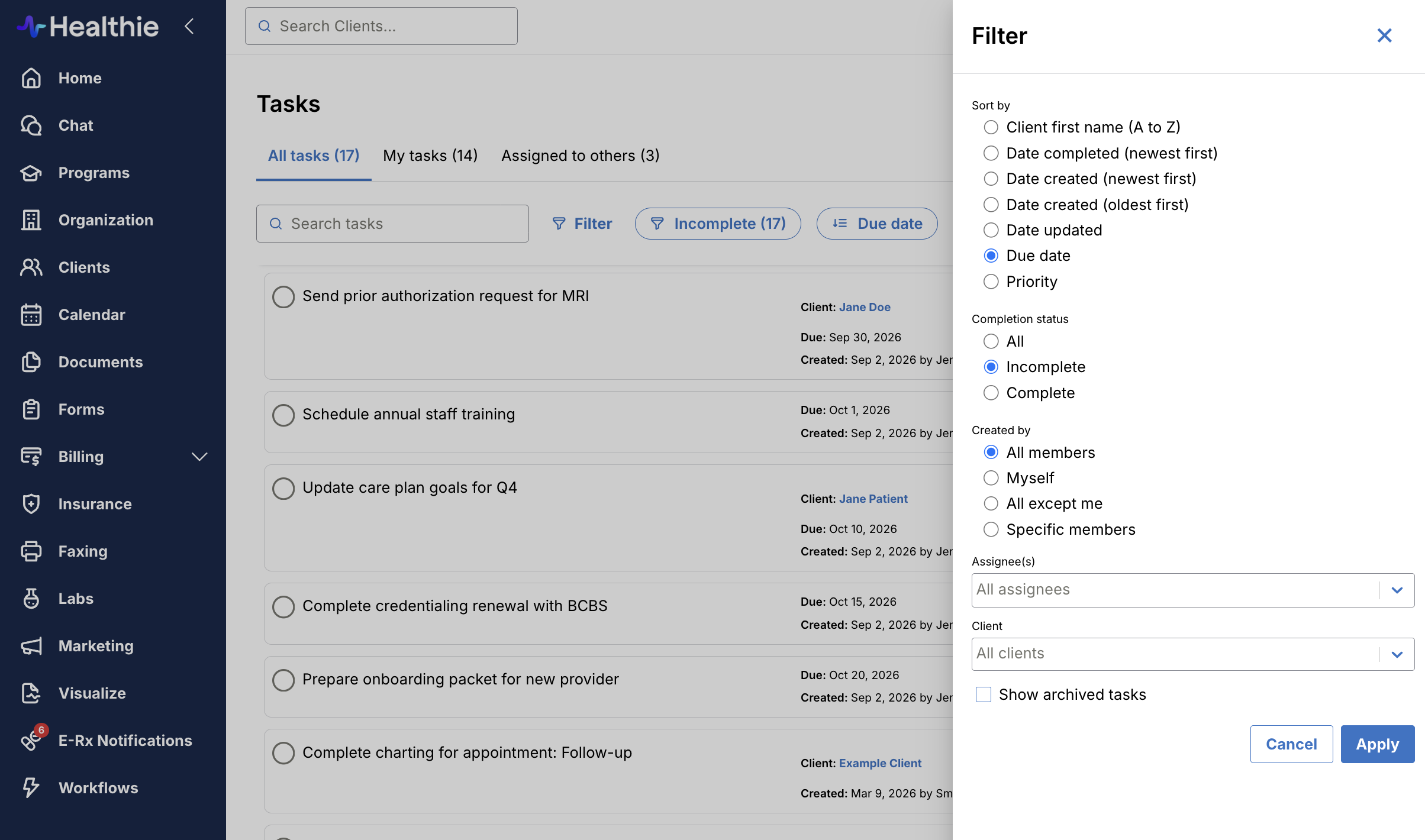Viewport: 1425px width, 840px height.
Task: Switch to My tasks tab
Action: 430,156
